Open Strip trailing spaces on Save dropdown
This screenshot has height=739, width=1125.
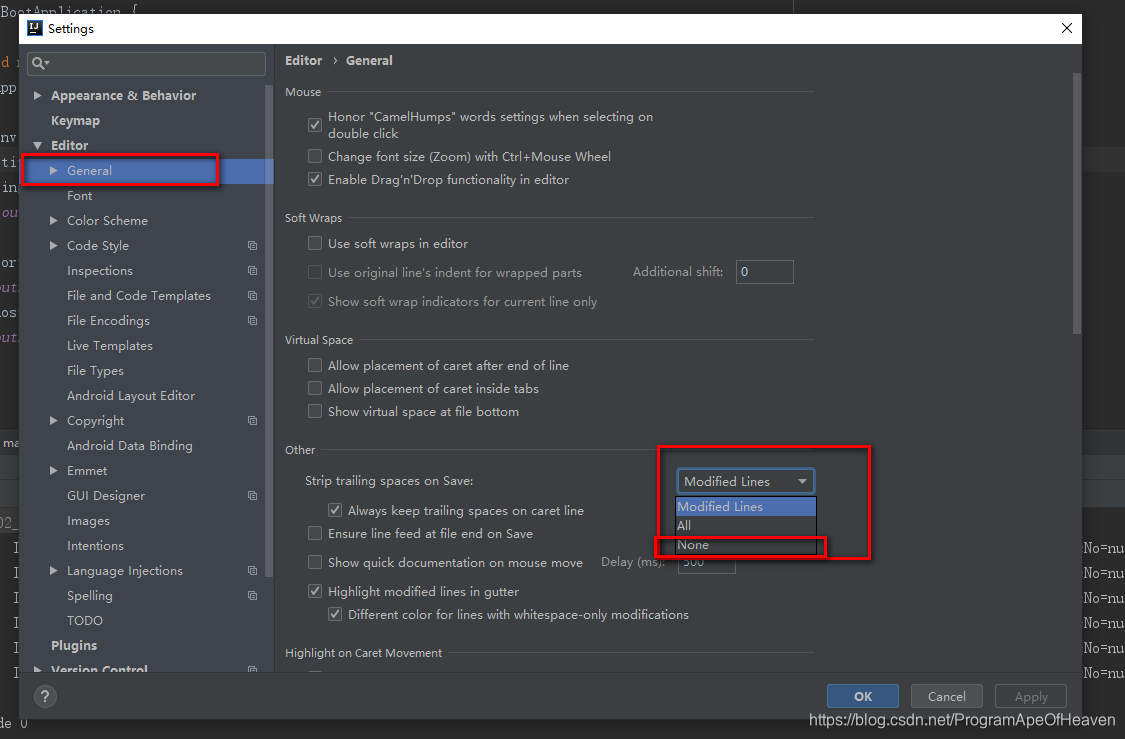coord(745,481)
